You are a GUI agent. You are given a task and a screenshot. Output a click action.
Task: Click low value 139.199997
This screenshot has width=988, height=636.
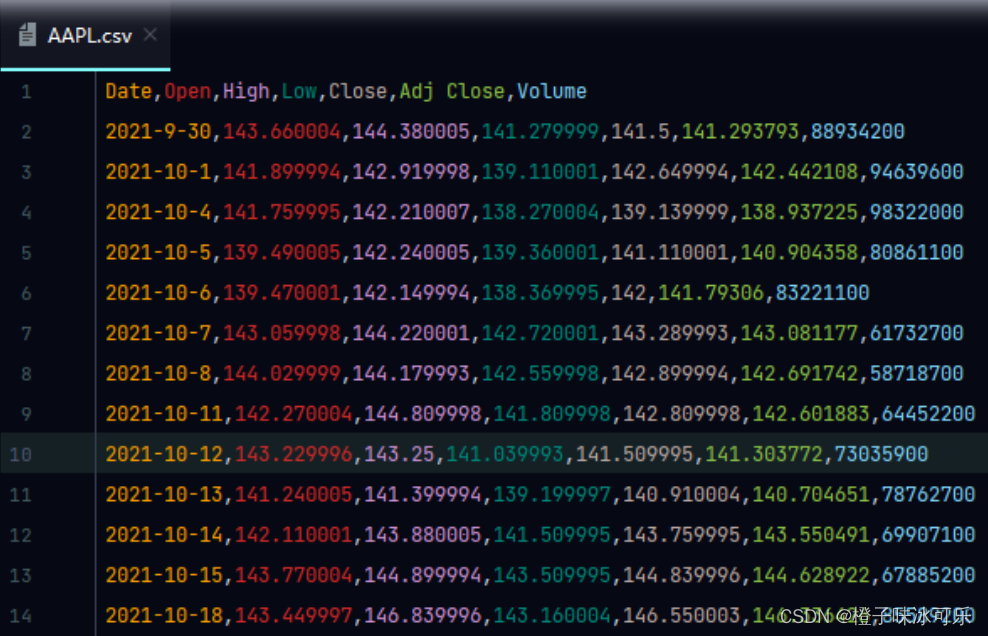pos(552,495)
